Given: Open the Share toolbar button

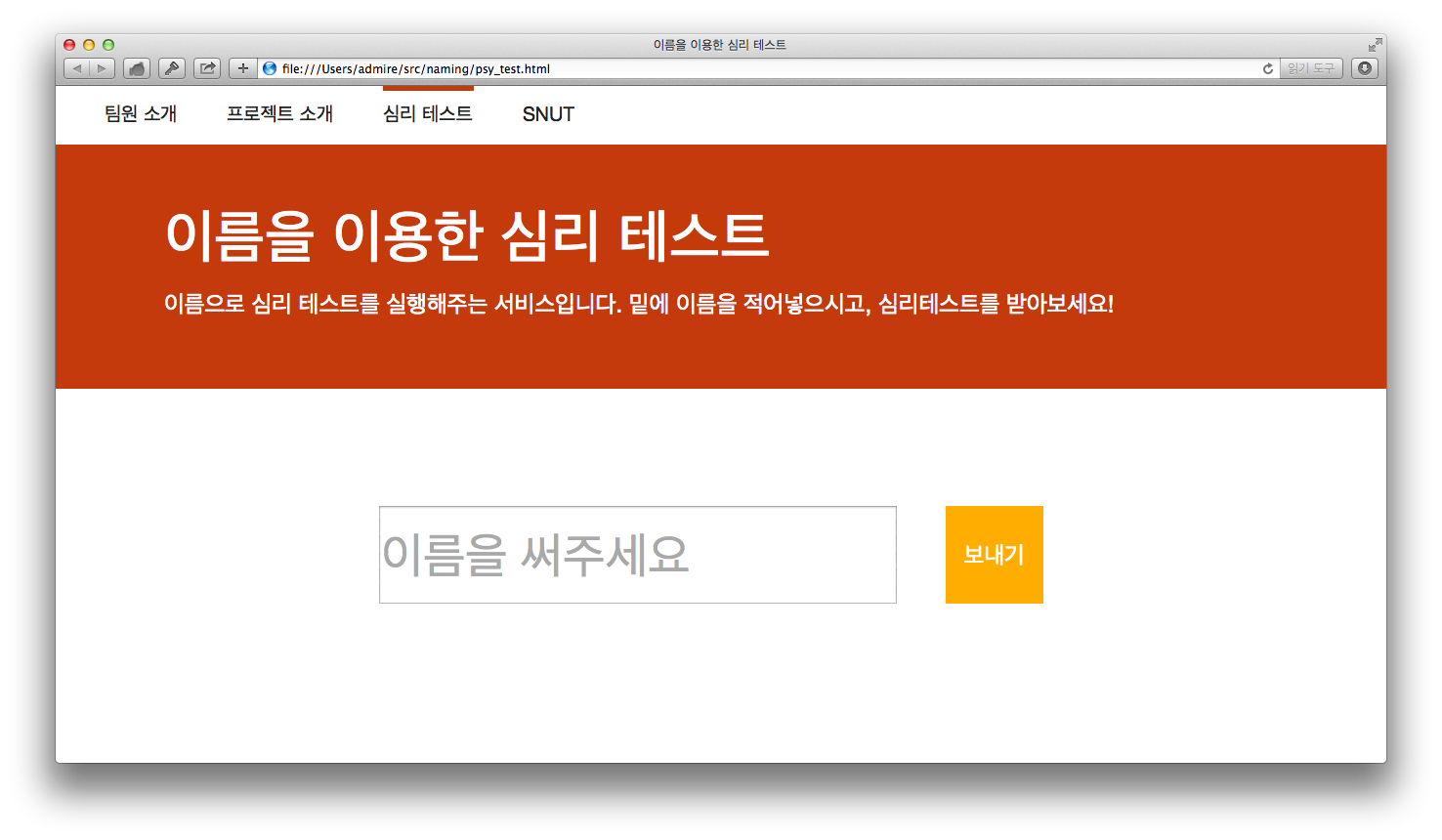Looking at the screenshot, I should coord(207,68).
